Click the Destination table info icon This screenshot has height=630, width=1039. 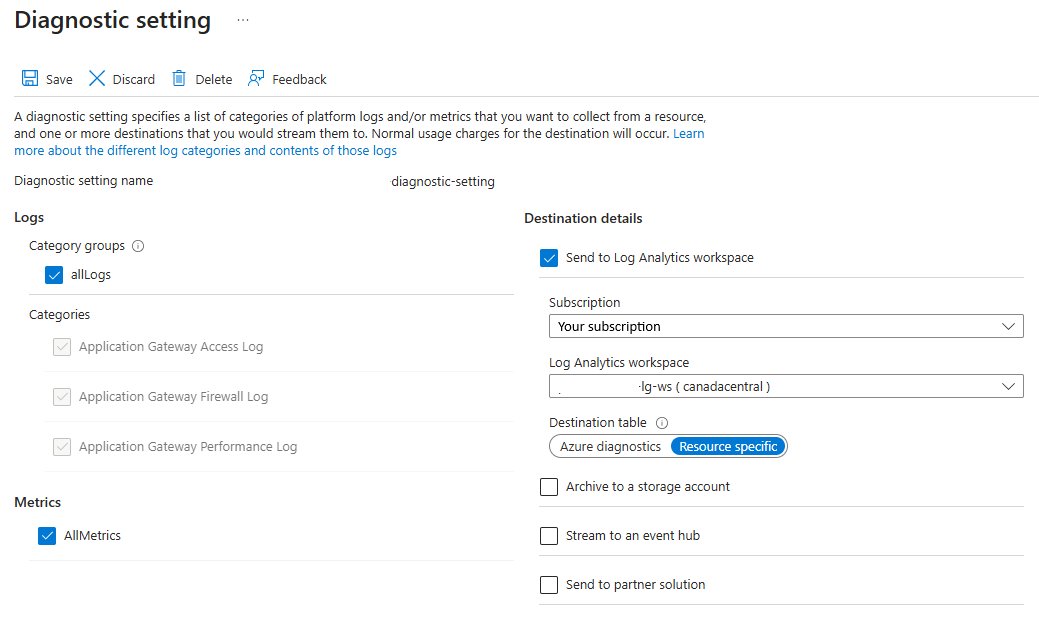pyautogui.click(x=661, y=423)
